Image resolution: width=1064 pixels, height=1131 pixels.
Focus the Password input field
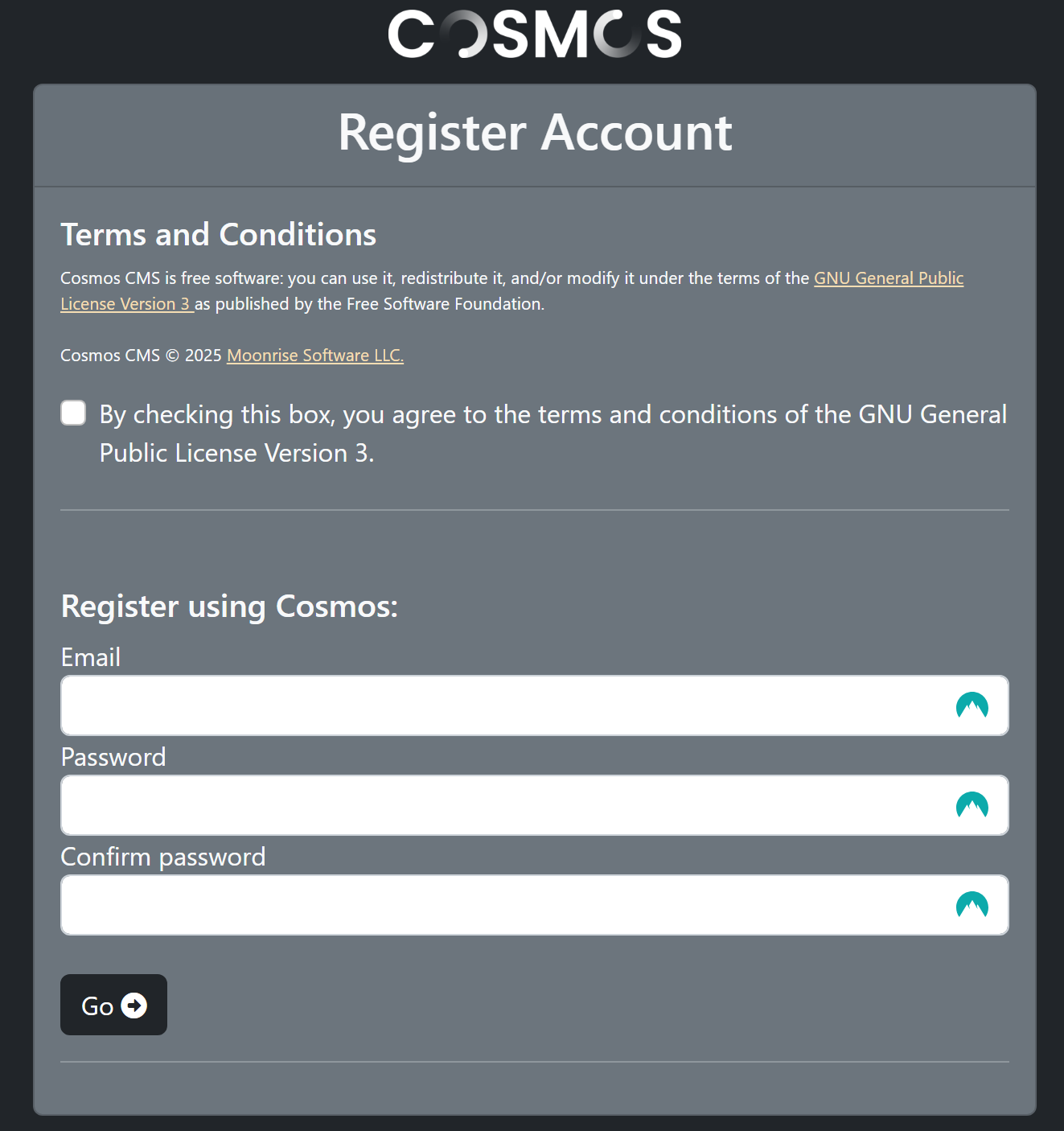535,805
